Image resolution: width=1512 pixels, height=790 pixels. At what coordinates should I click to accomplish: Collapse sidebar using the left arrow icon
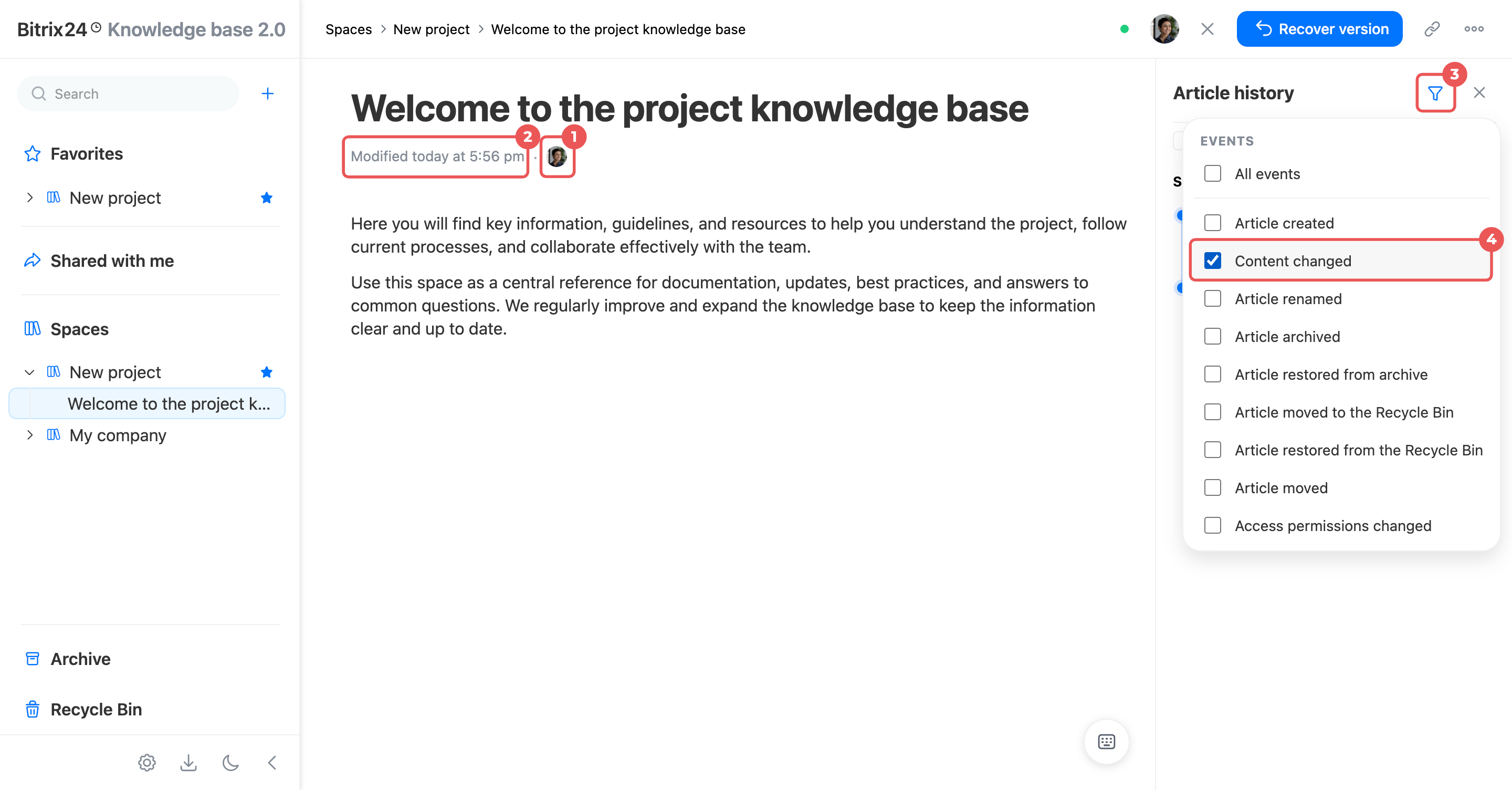[x=272, y=762]
